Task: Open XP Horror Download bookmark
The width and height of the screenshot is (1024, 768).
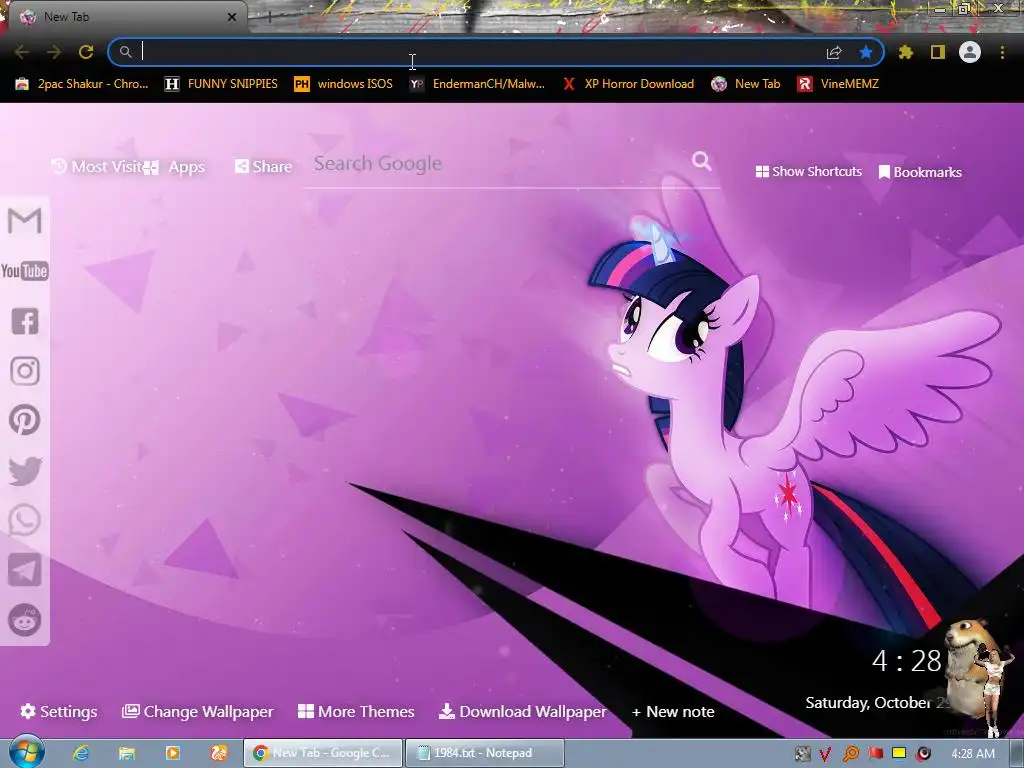Action: click(x=628, y=84)
